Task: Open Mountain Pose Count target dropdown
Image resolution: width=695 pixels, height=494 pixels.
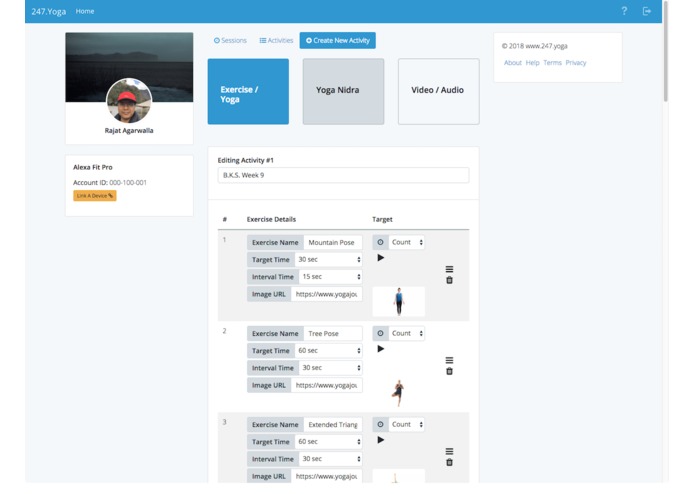Action: pyautogui.click(x=406, y=242)
